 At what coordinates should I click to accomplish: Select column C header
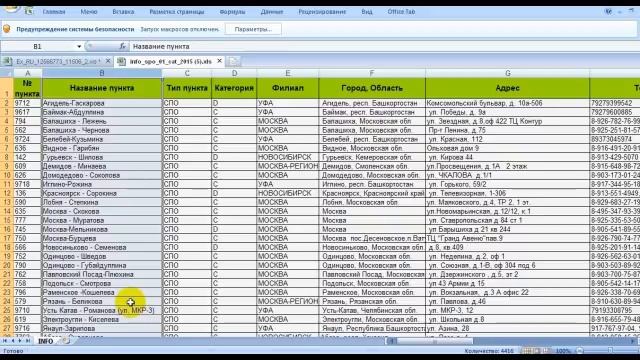click(x=187, y=73)
